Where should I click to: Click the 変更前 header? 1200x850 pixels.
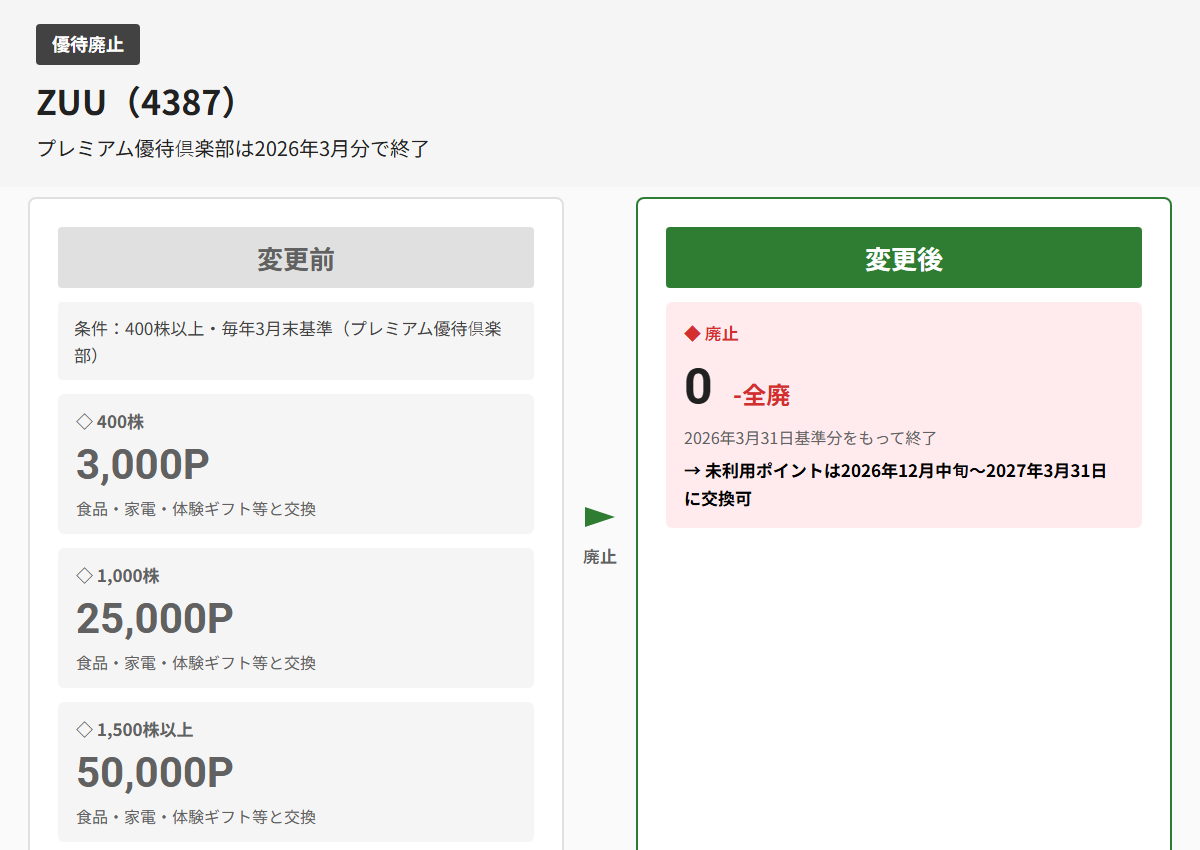click(x=296, y=258)
